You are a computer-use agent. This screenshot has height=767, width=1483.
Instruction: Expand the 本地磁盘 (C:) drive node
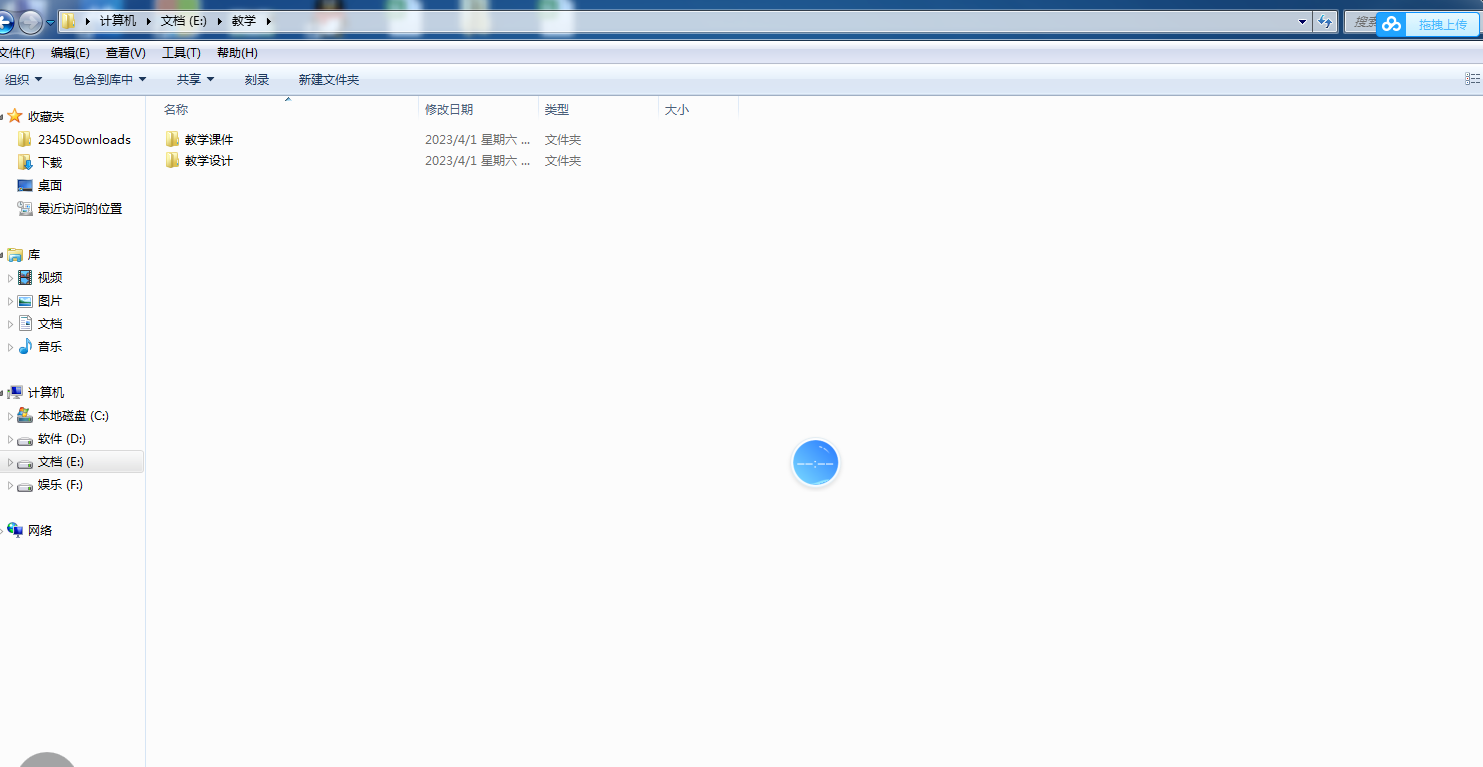coord(11,416)
